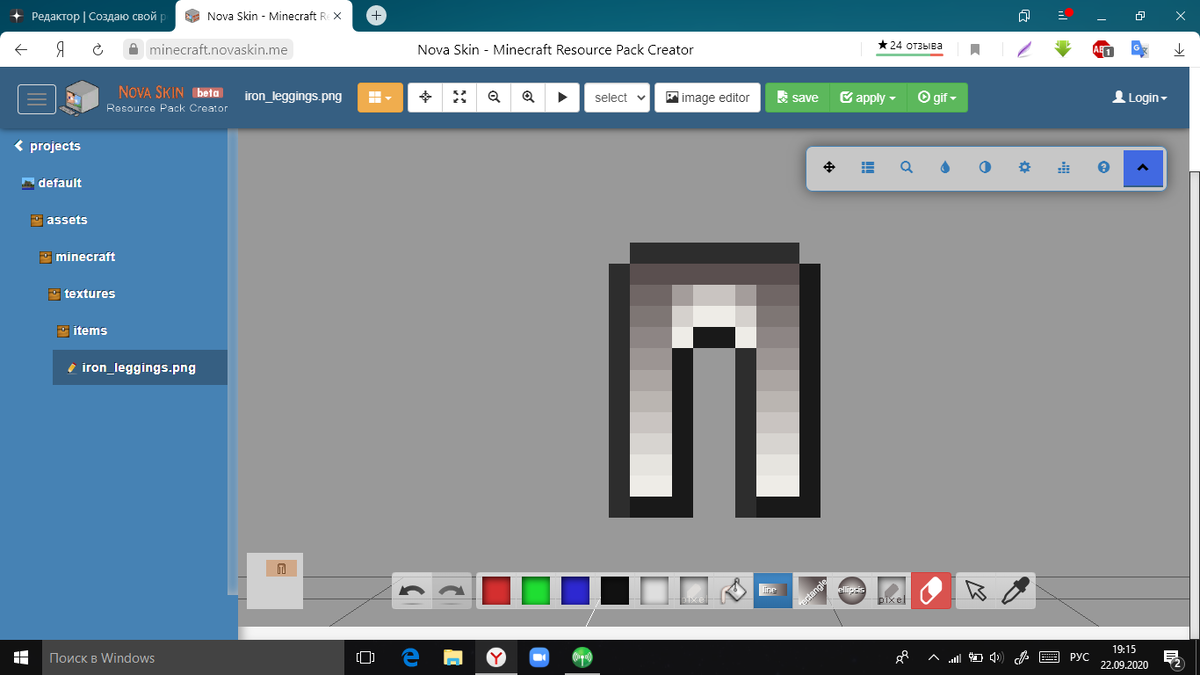Click the zoom out magnifier button
Viewport: 1200px width, 675px height.
[493, 97]
